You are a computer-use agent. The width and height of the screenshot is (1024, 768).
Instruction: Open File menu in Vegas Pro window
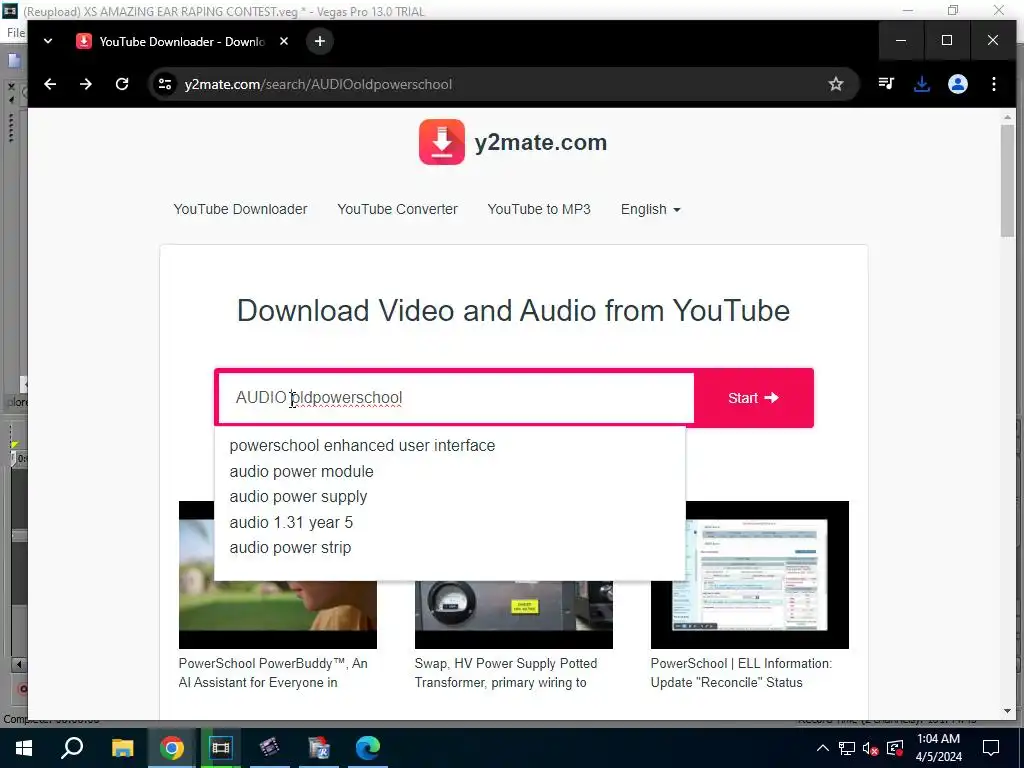(16, 33)
